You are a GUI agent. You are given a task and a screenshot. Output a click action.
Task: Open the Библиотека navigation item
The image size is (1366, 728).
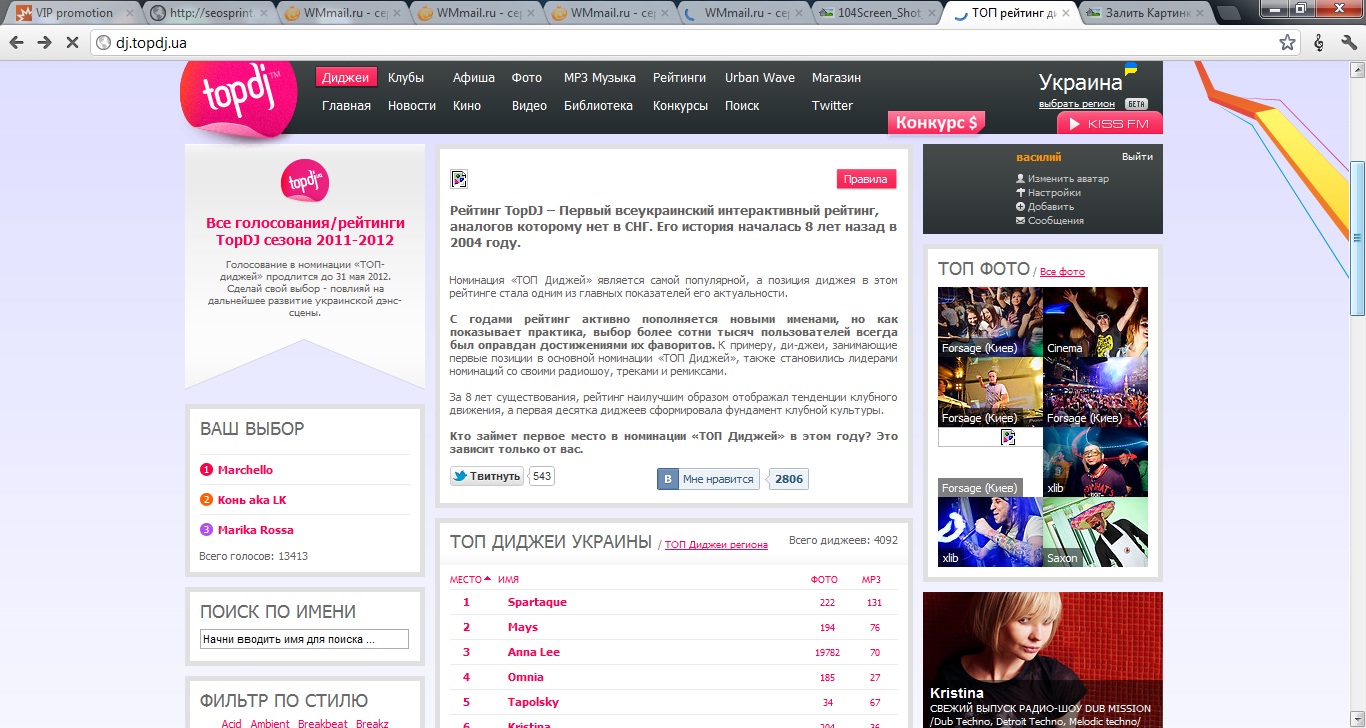tap(598, 106)
